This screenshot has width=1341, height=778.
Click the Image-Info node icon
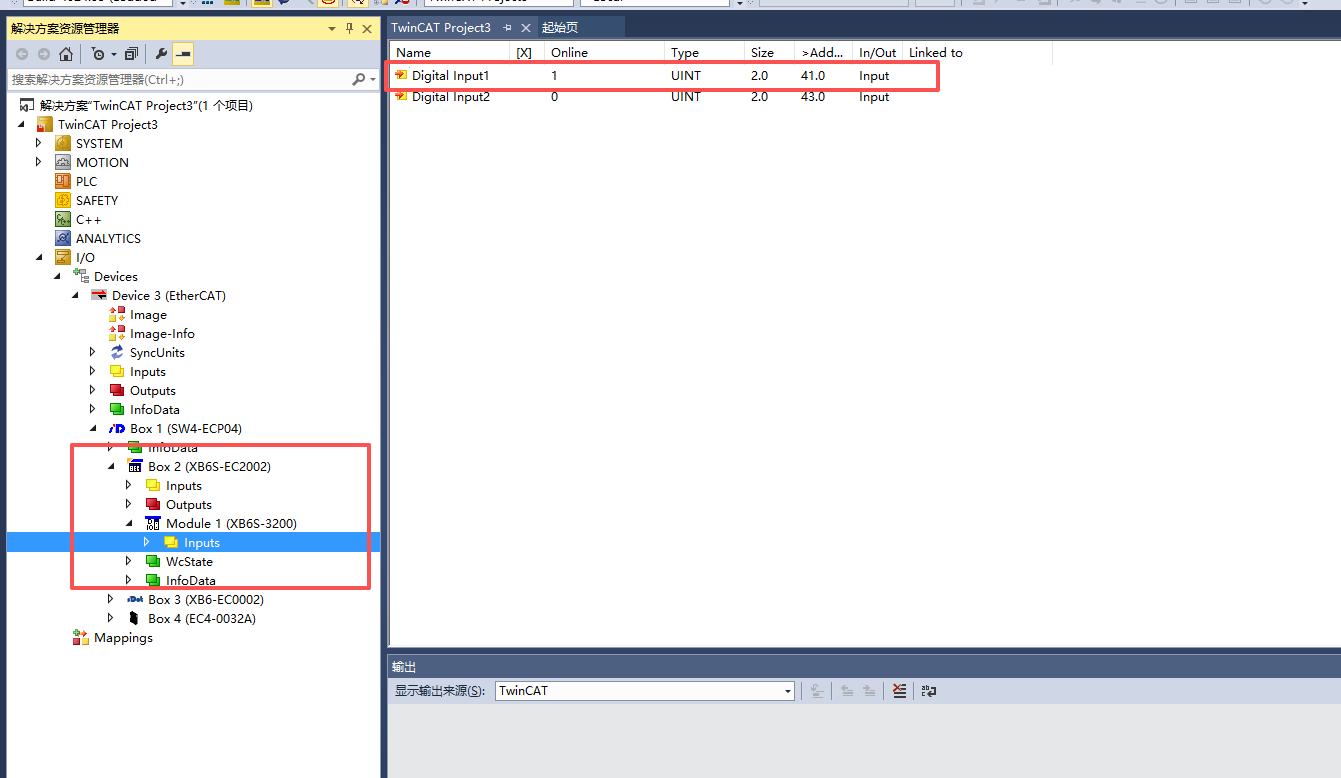pyautogui.click(x=117, y=334)
